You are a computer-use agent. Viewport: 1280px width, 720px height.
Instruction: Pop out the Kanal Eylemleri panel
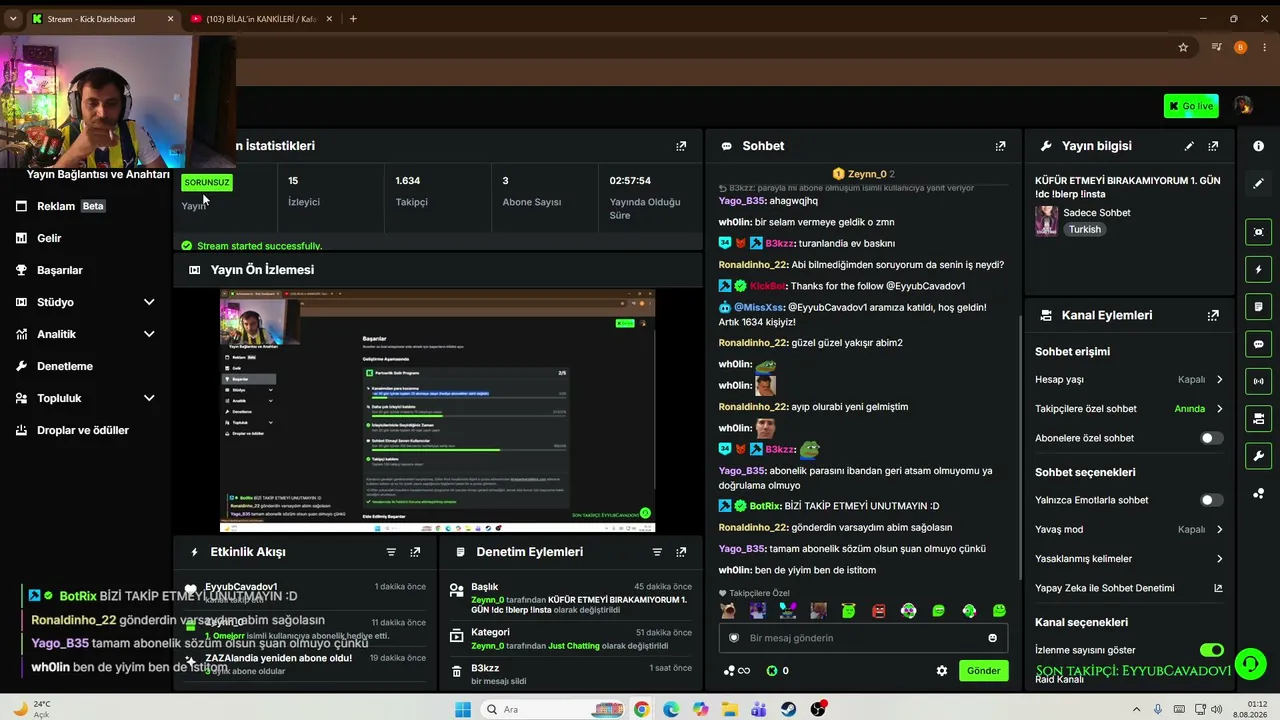point(1213,315)
